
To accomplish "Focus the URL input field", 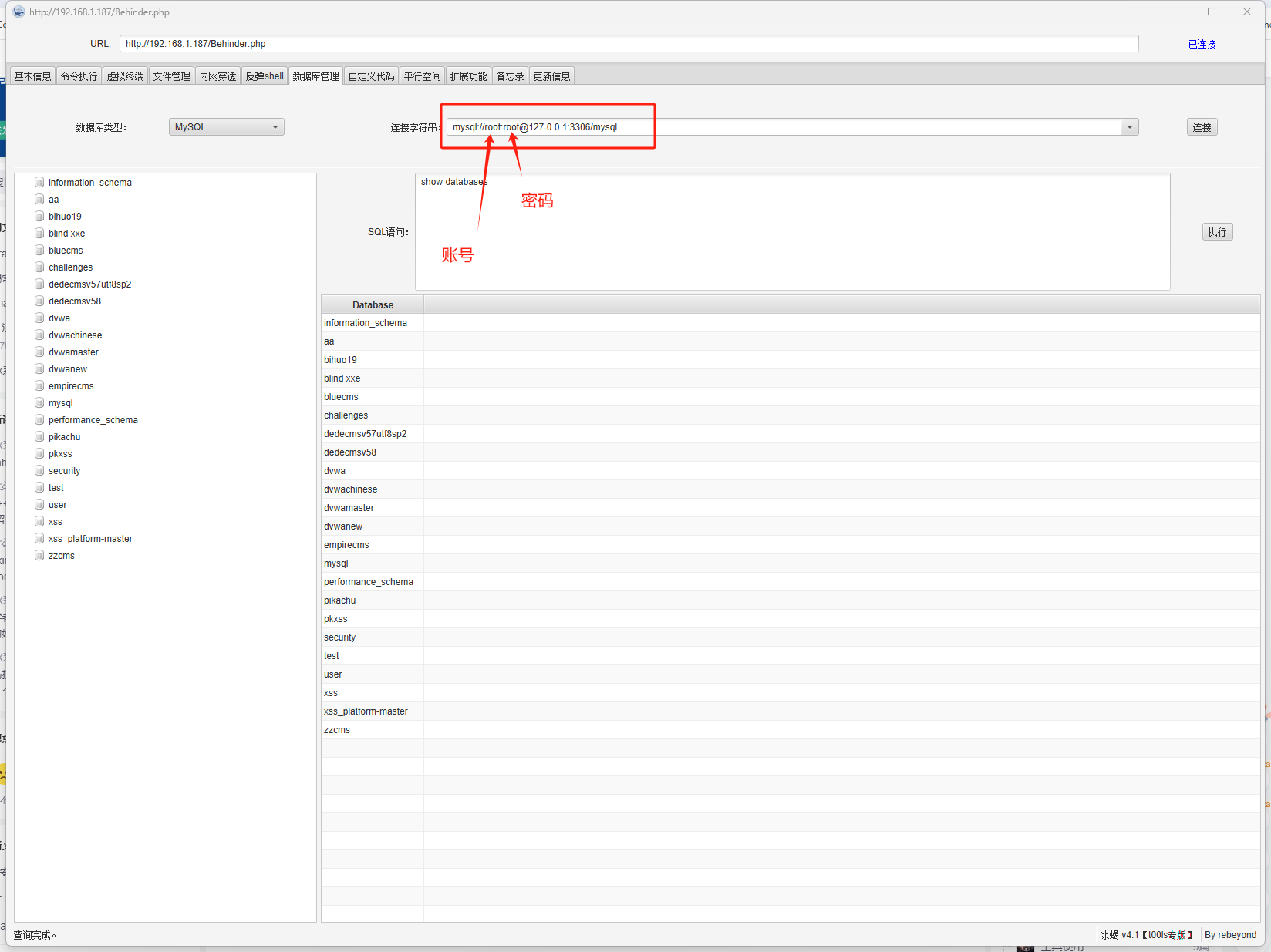I will coord(629,44).
